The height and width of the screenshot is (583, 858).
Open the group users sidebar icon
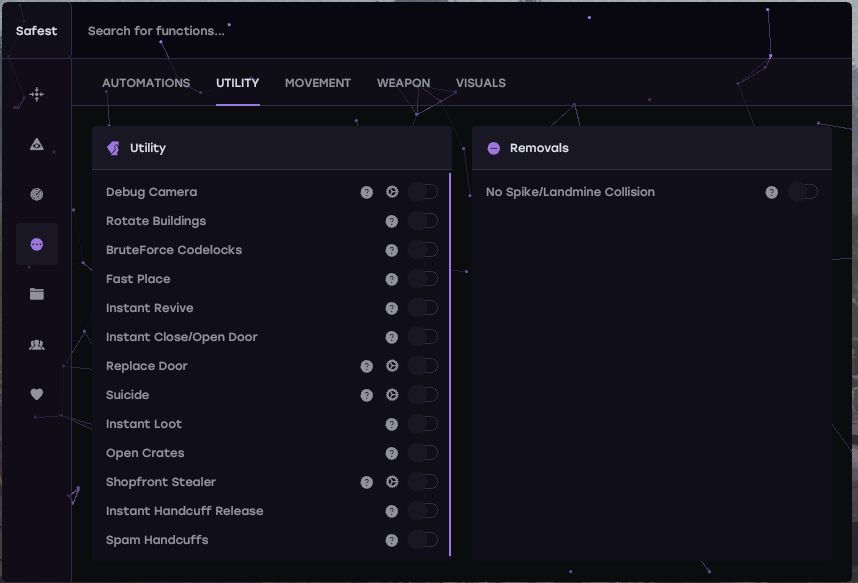[x=37, y=344]
